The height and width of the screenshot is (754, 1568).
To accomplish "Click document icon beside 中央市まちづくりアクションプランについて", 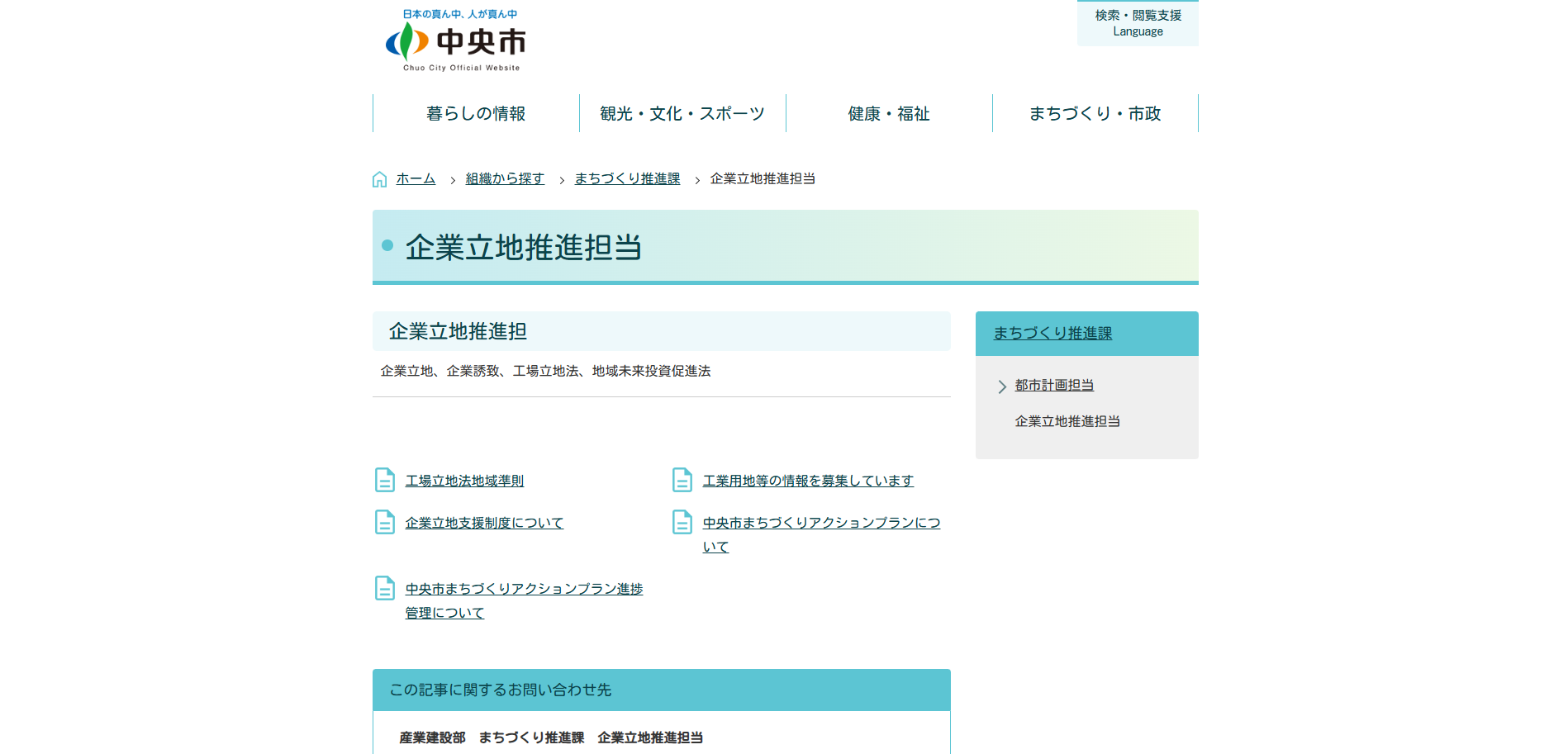I will click(682, 522).
